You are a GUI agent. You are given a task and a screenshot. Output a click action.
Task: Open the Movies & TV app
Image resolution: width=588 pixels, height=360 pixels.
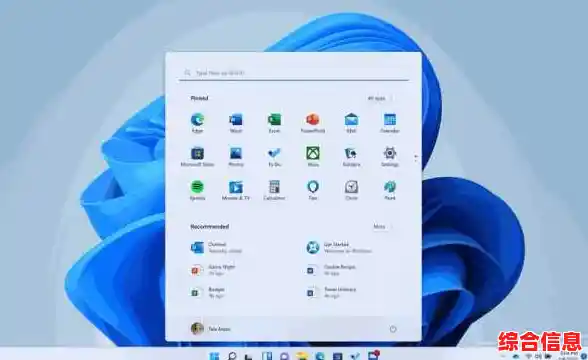236,190
